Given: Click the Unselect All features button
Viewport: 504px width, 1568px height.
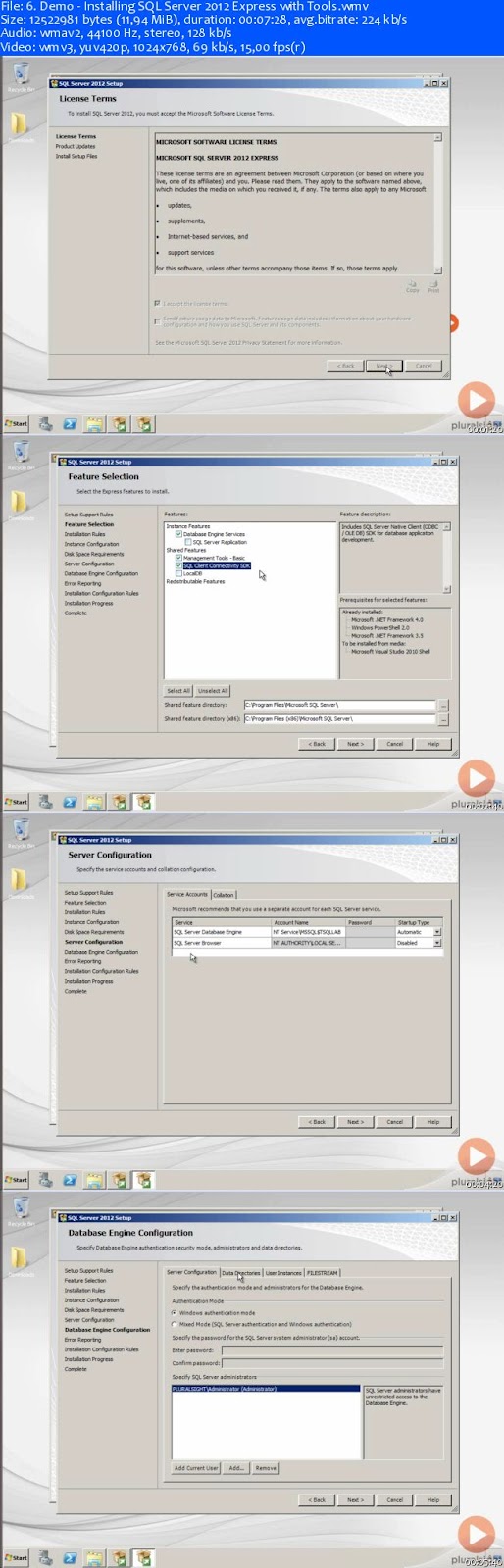Looking at the screenshot, I should [213, 690].
